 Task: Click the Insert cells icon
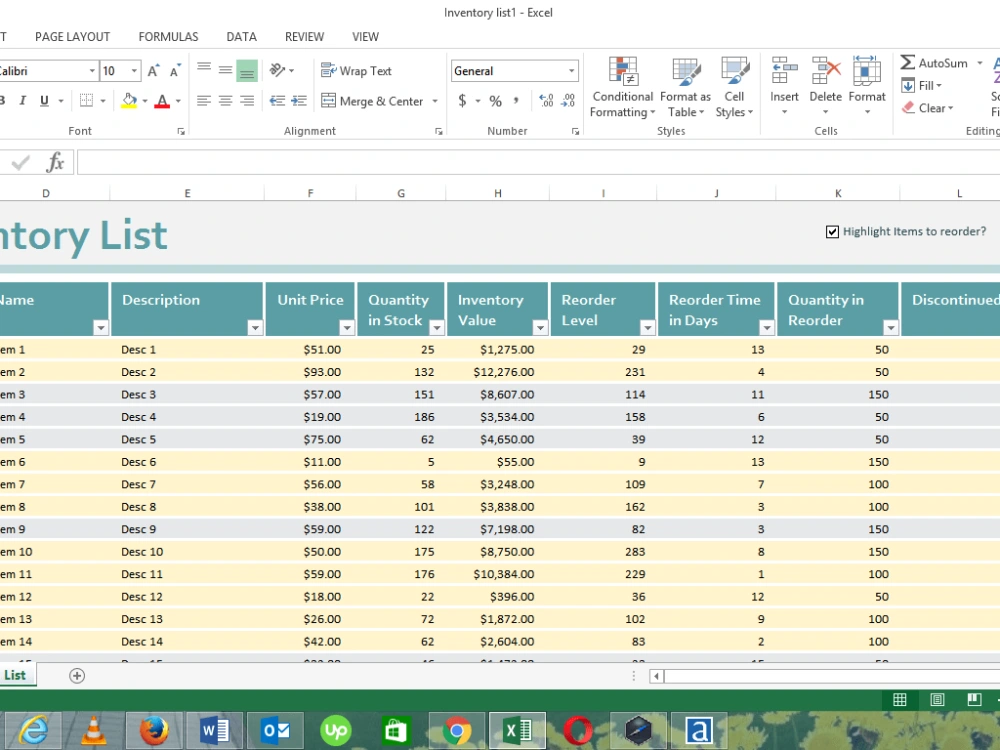(784, 71)
